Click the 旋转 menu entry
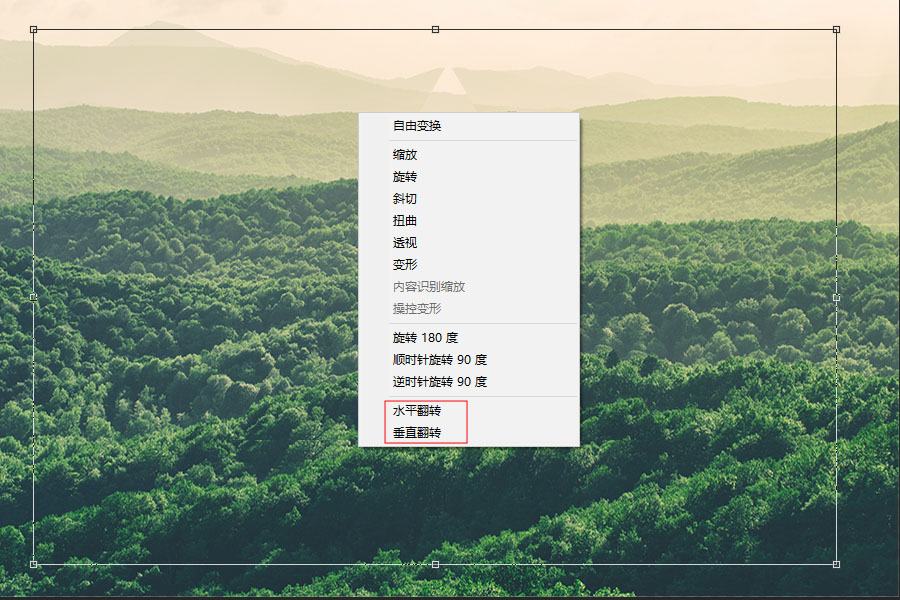This screenshot has height=600, width=900. point(468,177)
